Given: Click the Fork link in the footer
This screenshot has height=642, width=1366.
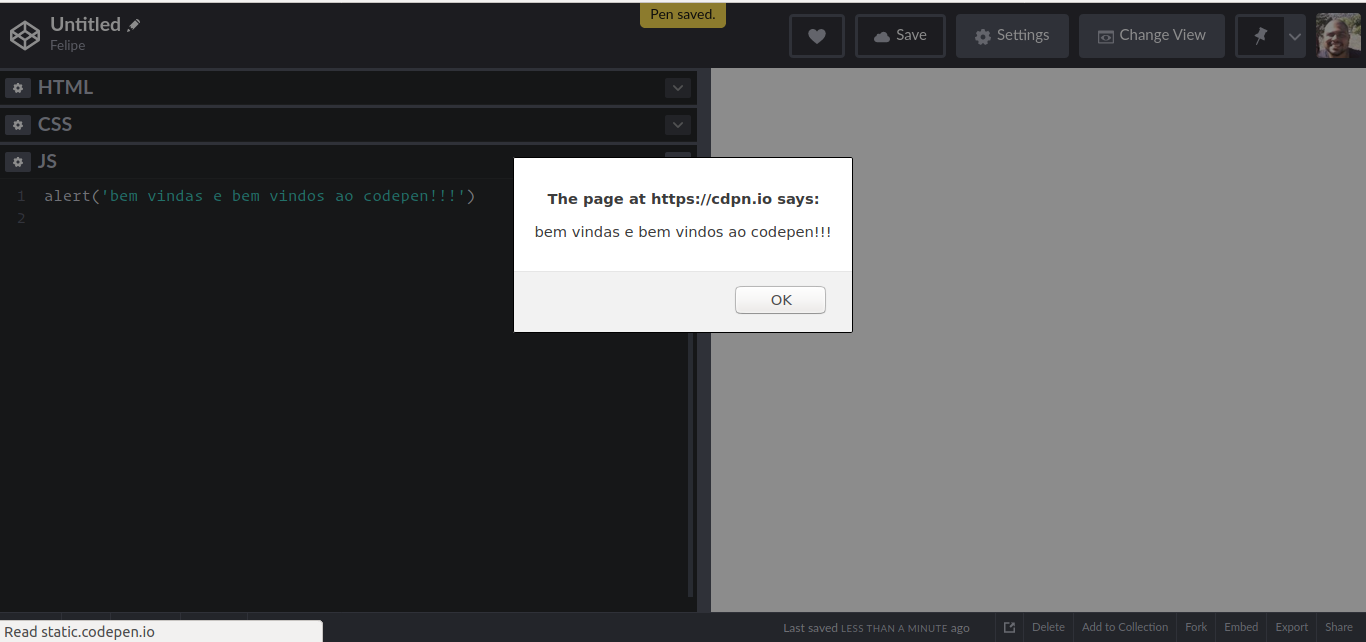Looking at the screenshot, I should pyautogui.click(x=1196, y=627).
